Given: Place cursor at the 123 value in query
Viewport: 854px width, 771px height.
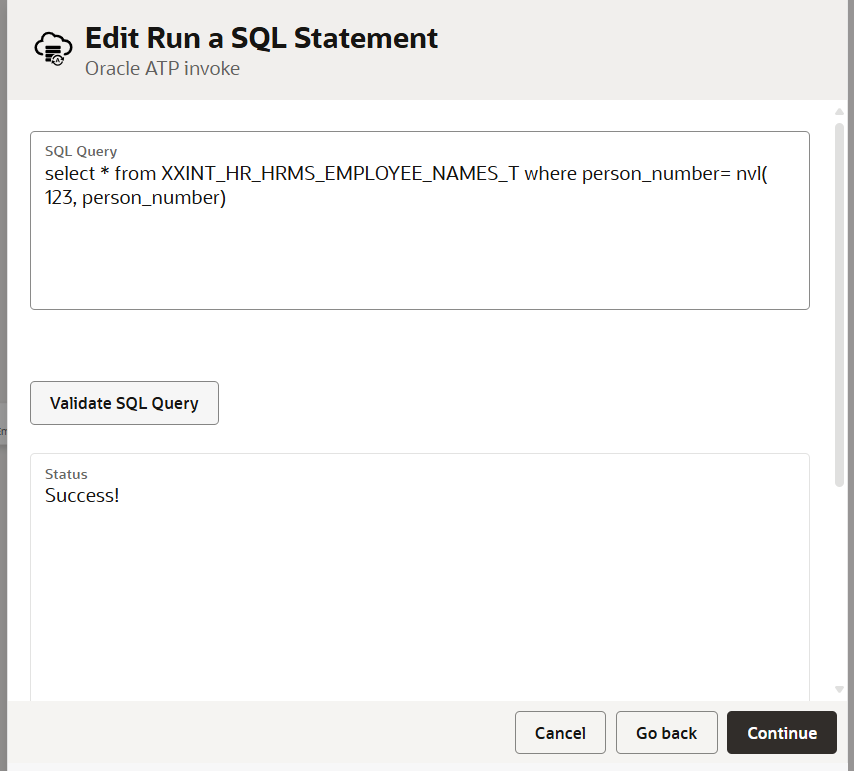Looking at the screenshot, I should coord(59,198).
